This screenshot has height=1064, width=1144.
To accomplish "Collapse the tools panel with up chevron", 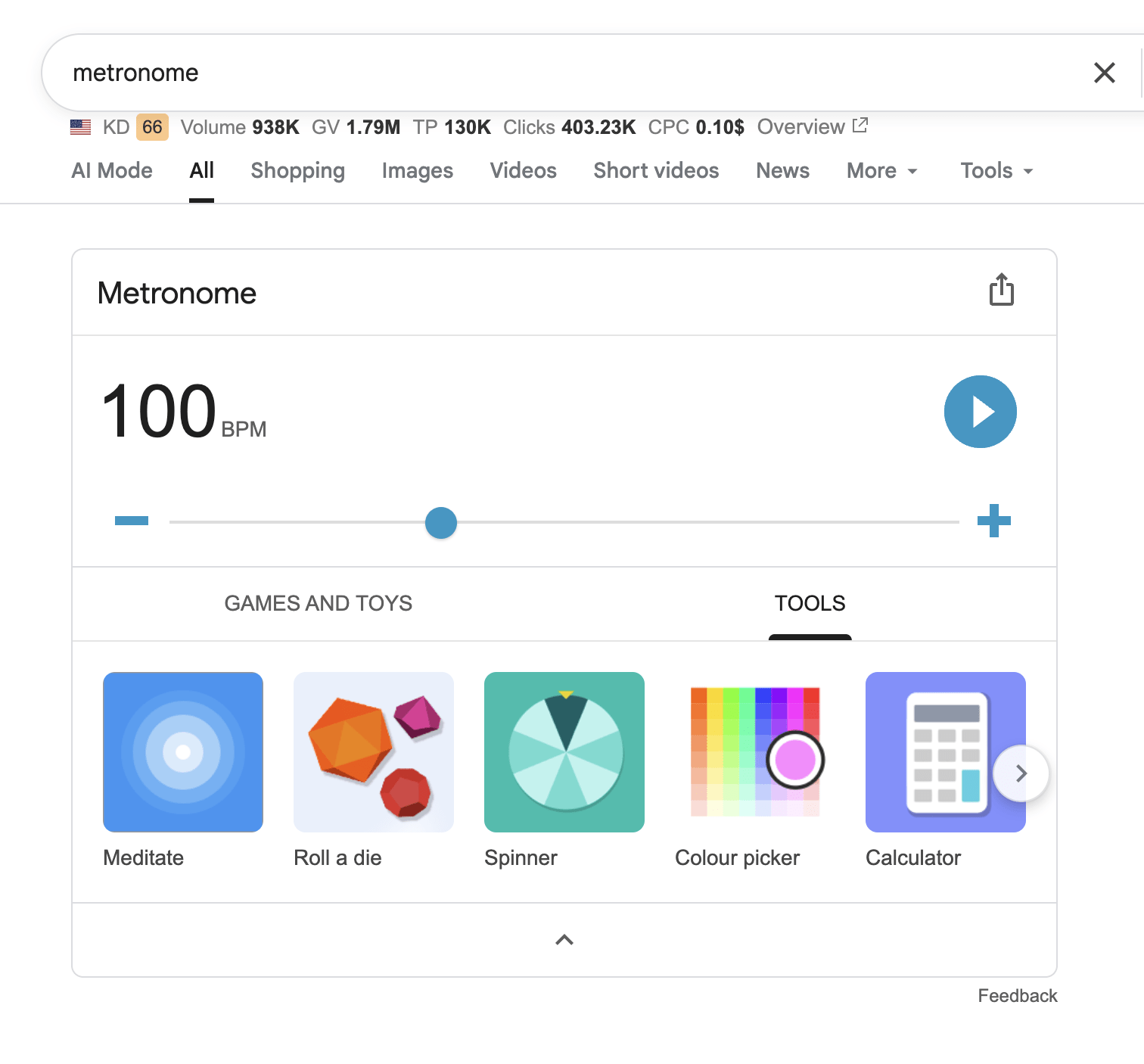I will click(x=564, y=940).
